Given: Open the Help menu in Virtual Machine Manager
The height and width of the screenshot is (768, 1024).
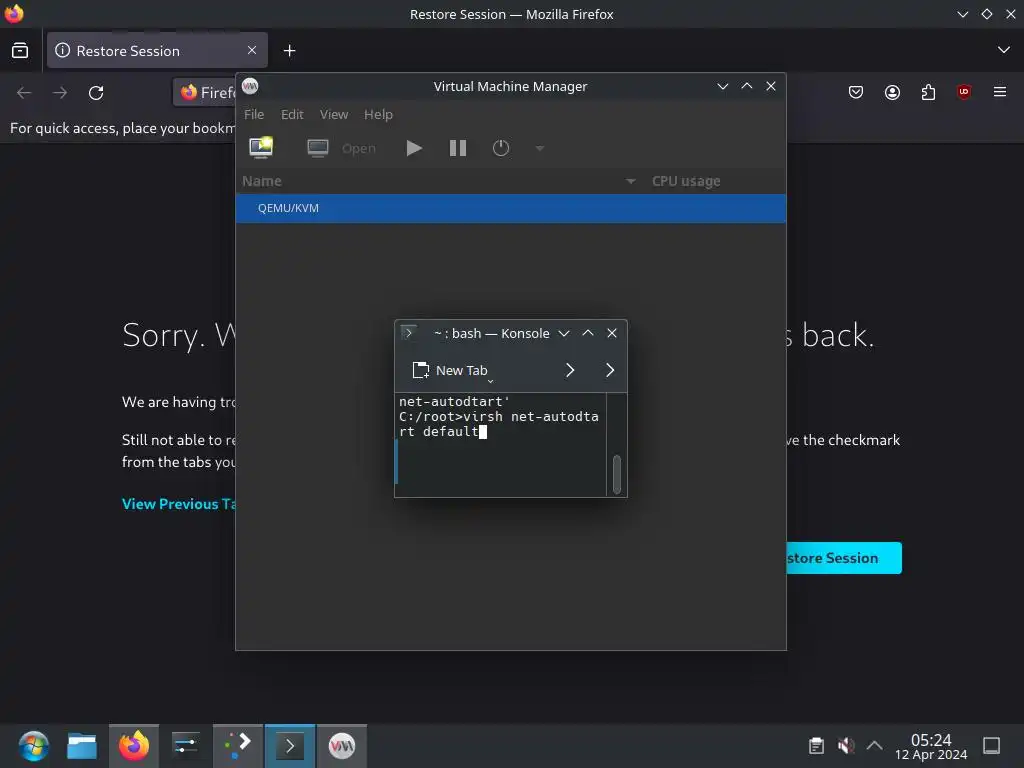Looking at the screenshot, I should point(378,114).
